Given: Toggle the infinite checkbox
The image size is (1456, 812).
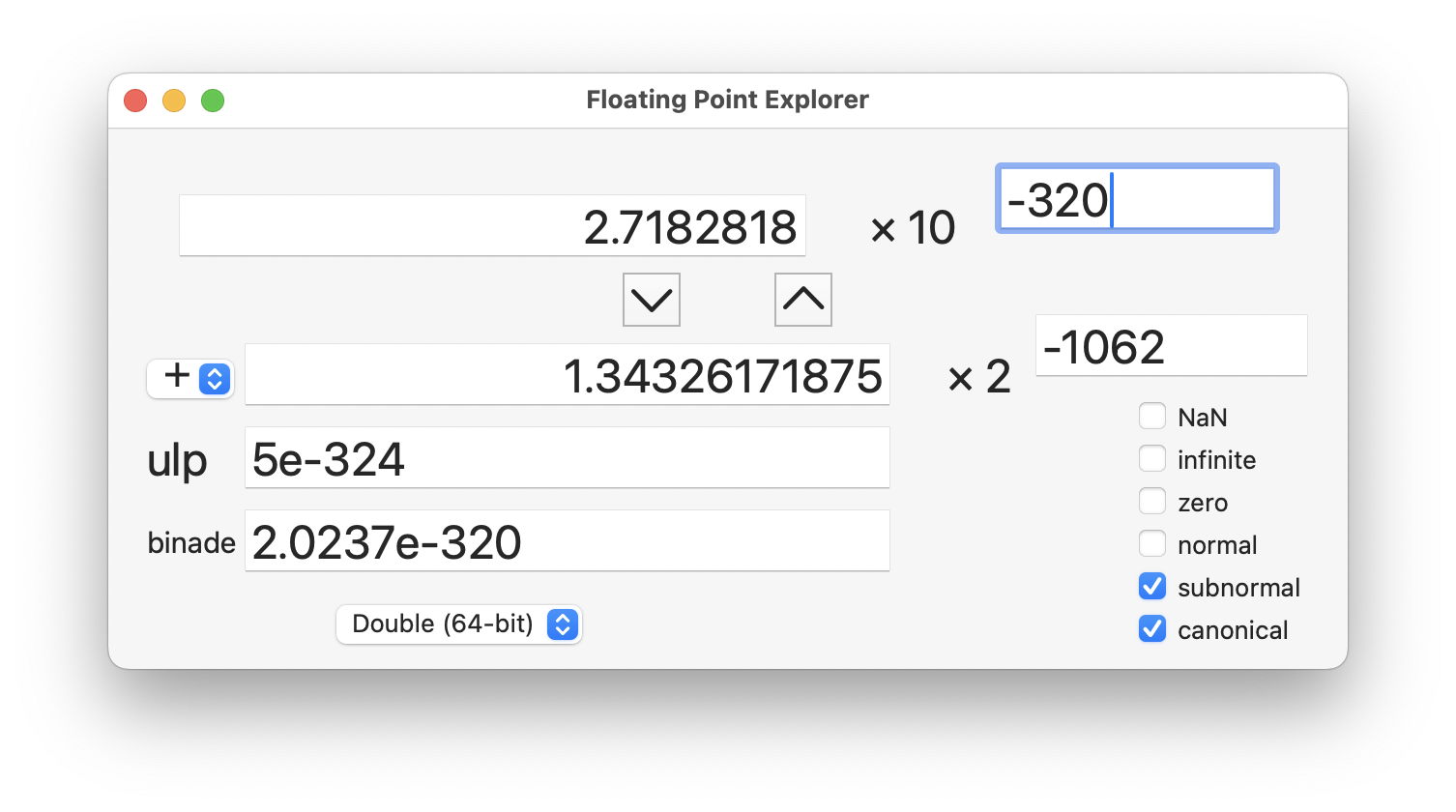Looking at the screenshot, I should (1152, 458).
